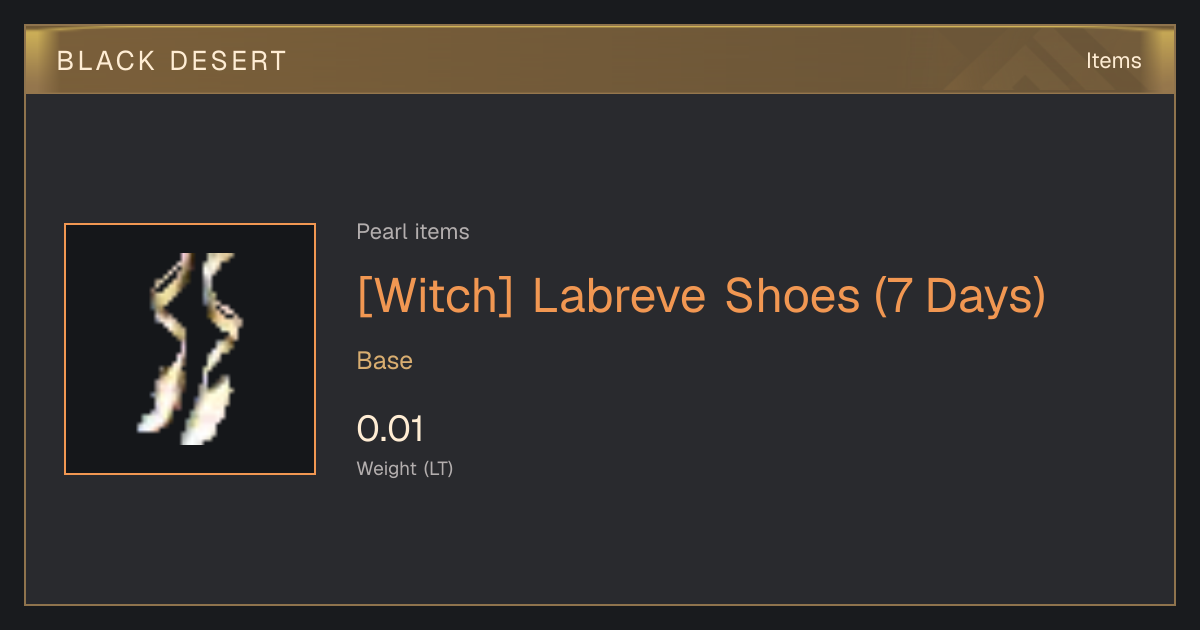
Task: Select the Pearl items category label
Action: click(x=413, y=232)
